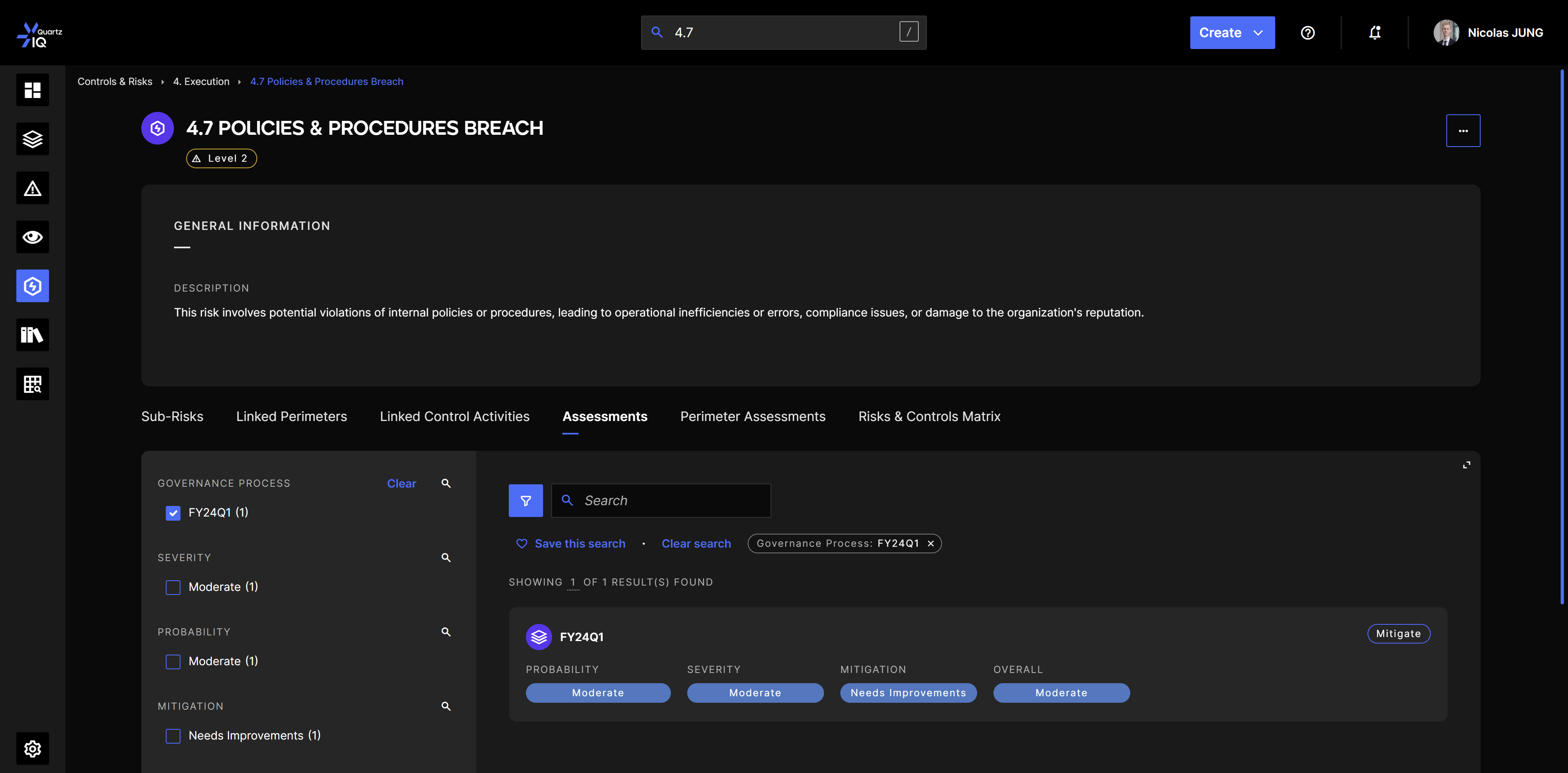This screenshot has height=773, width=1568.
Task: Open the three-dots more options menu
Action: pyautogui.click(x=1463, y=131)
